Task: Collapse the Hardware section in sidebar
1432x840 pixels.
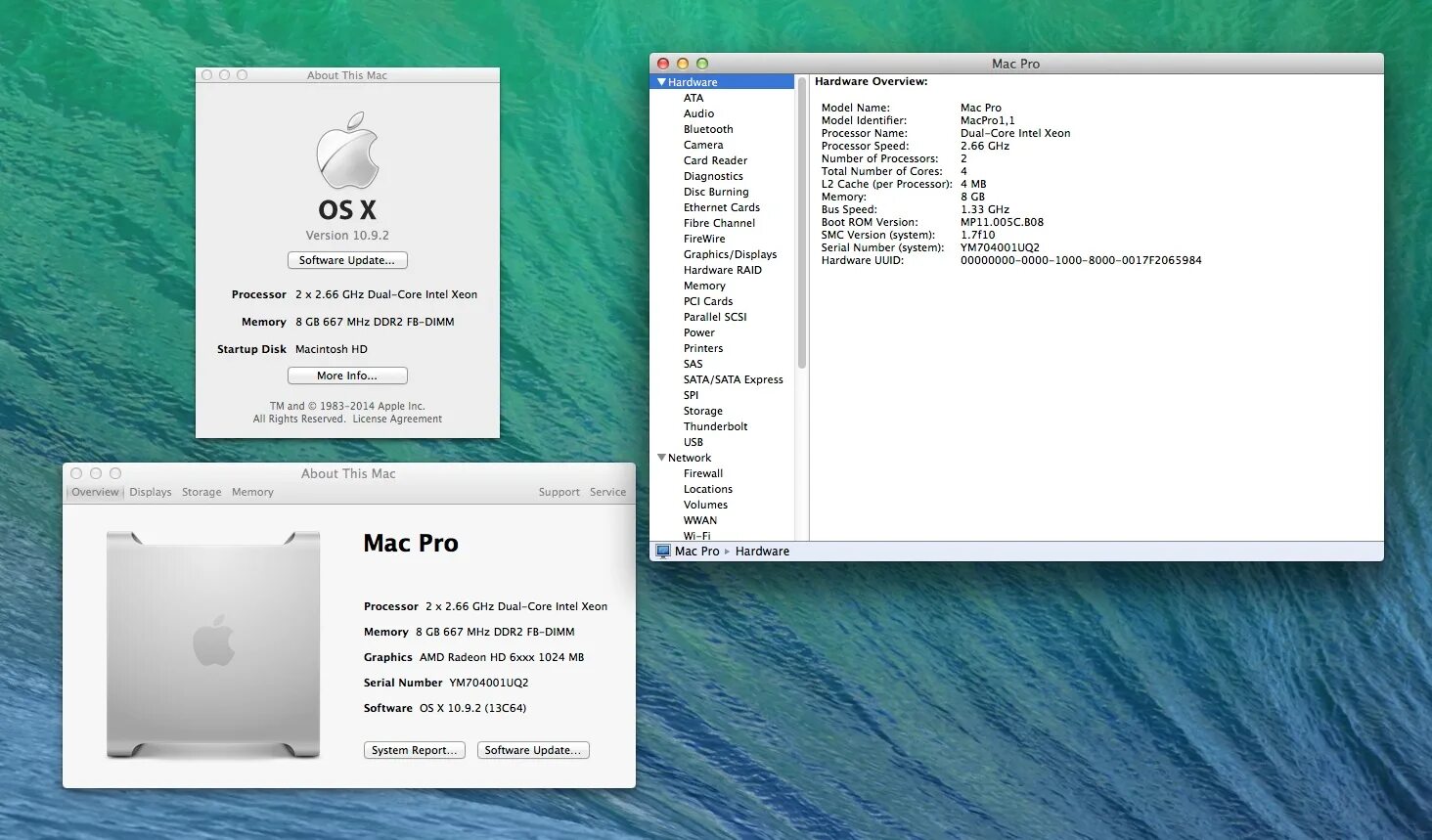Action: click(x=662, y=82)
